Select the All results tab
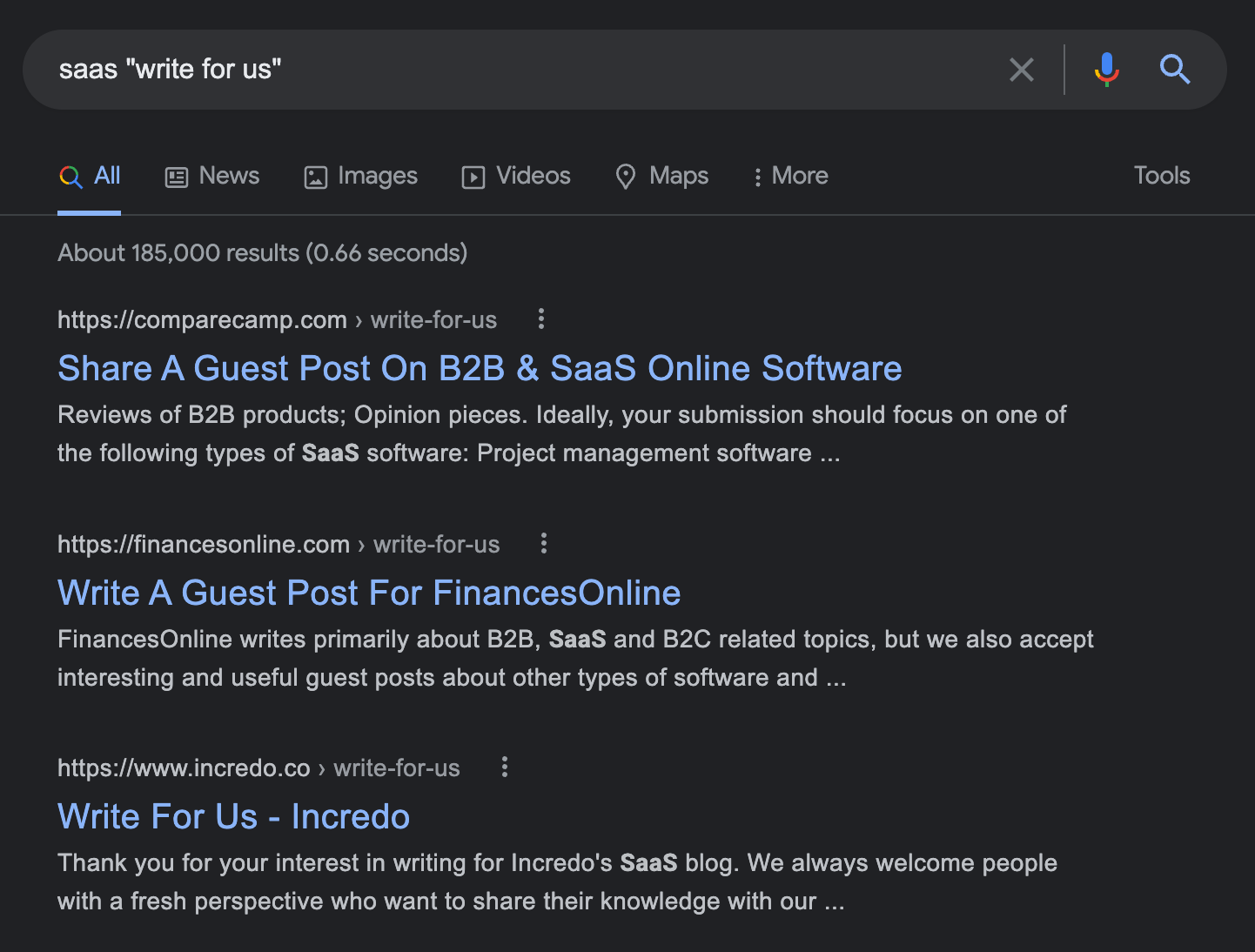 pyautogui.click(x=89, y=176)
